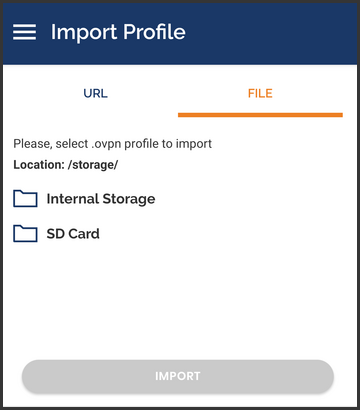360x410 pixels.
Task: Click the Internal Storage folder icon
Action: [x=25, y=199]
